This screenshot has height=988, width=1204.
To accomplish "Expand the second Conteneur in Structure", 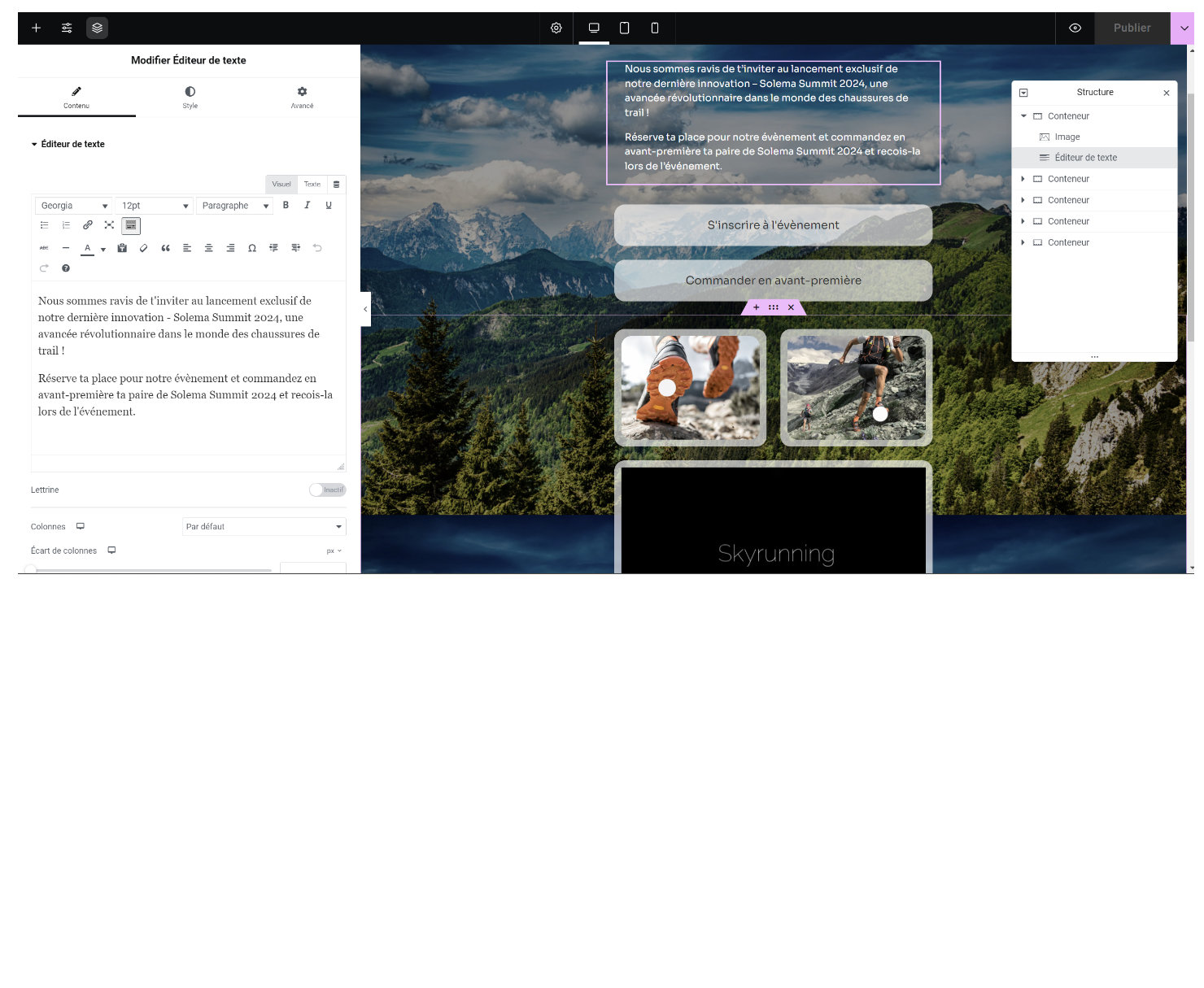I will click(x=1023, y=179).
